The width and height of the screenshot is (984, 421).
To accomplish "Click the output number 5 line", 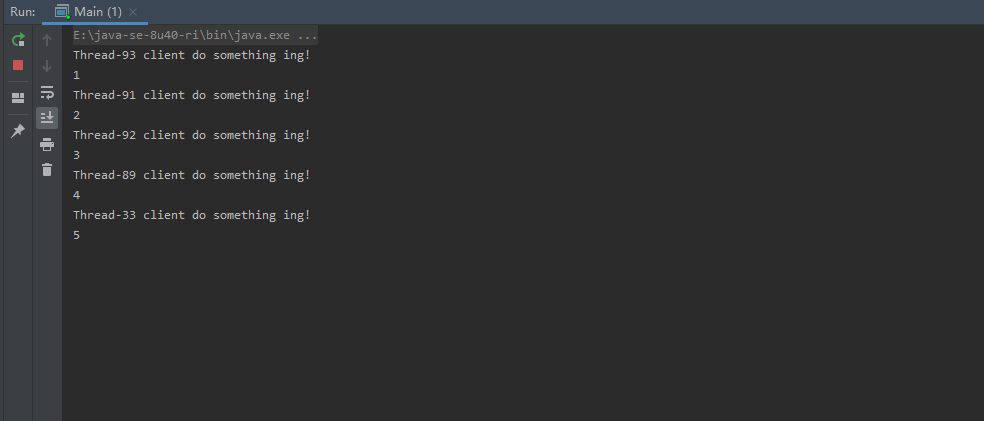I will [77, 235].
